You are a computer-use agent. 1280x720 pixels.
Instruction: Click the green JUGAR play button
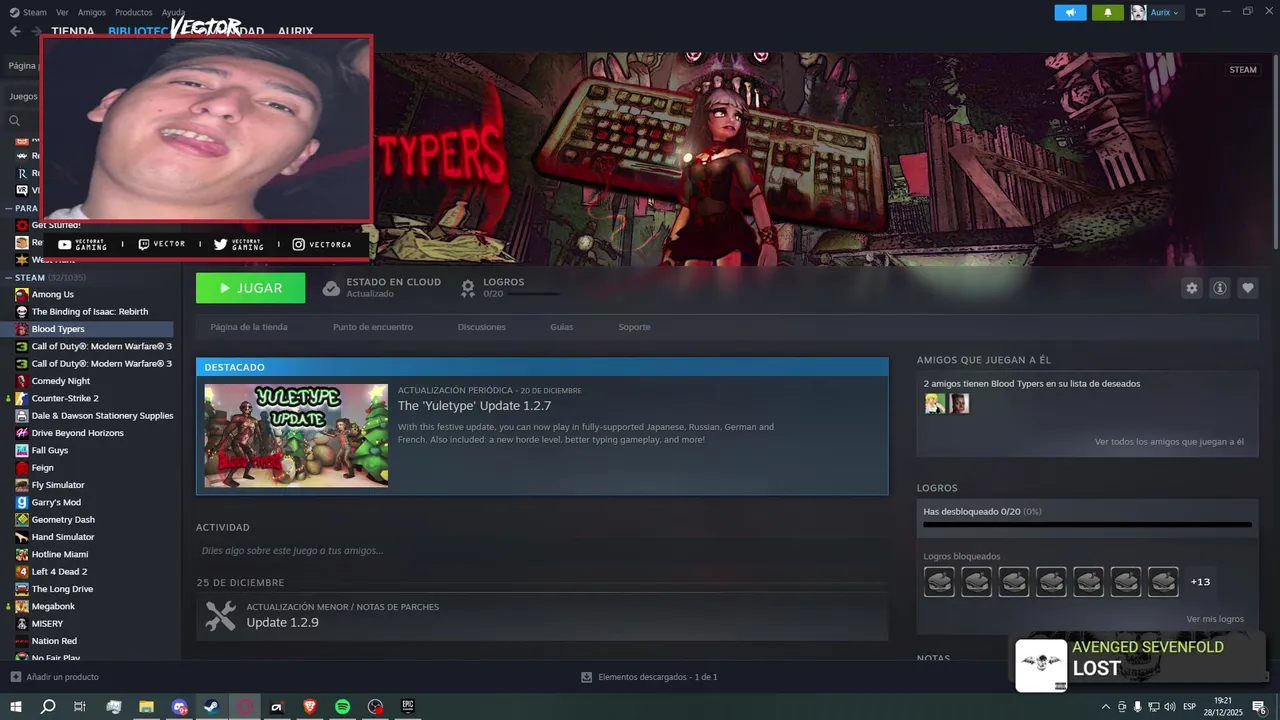(250, 288)
